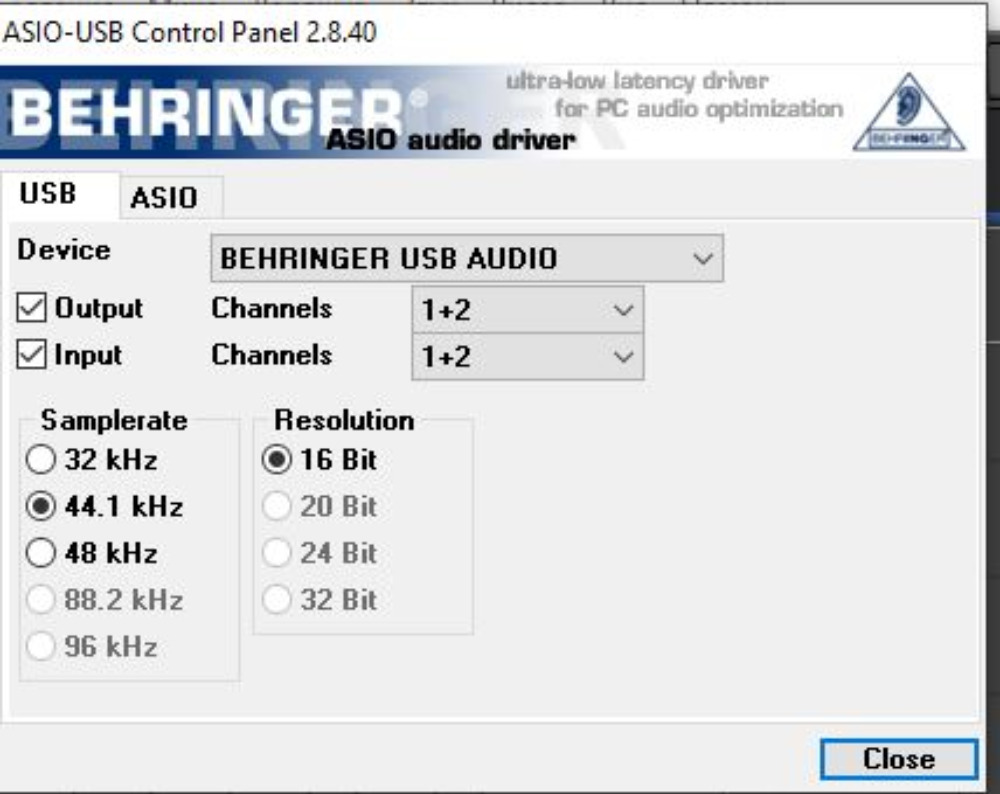The height and width of the screenshot is (794, 1000).
Task: Switch to the ASIO tab
Action: (x=171, y=198)
